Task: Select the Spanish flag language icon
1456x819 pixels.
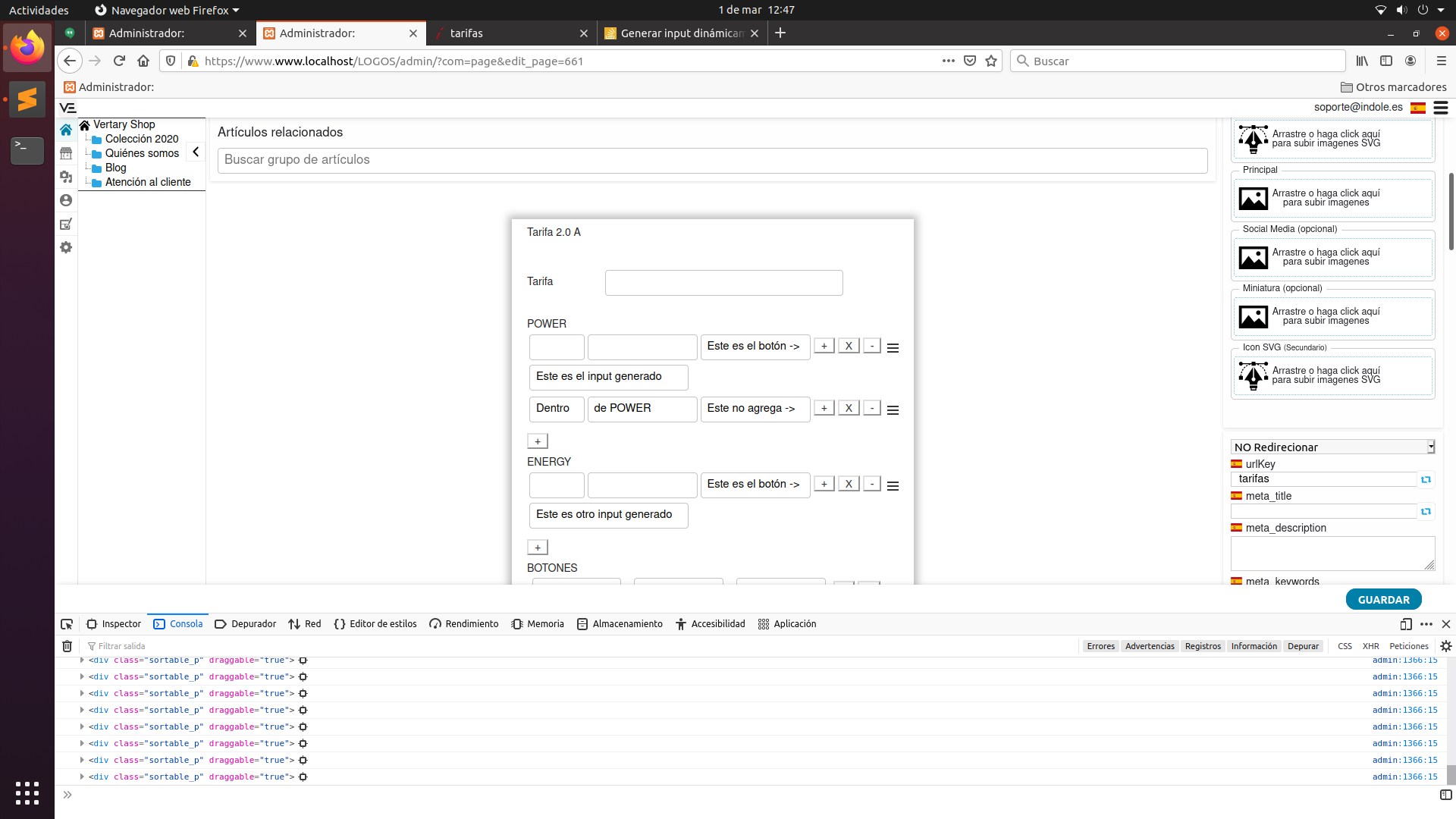Action: [x=1418, y=108]
